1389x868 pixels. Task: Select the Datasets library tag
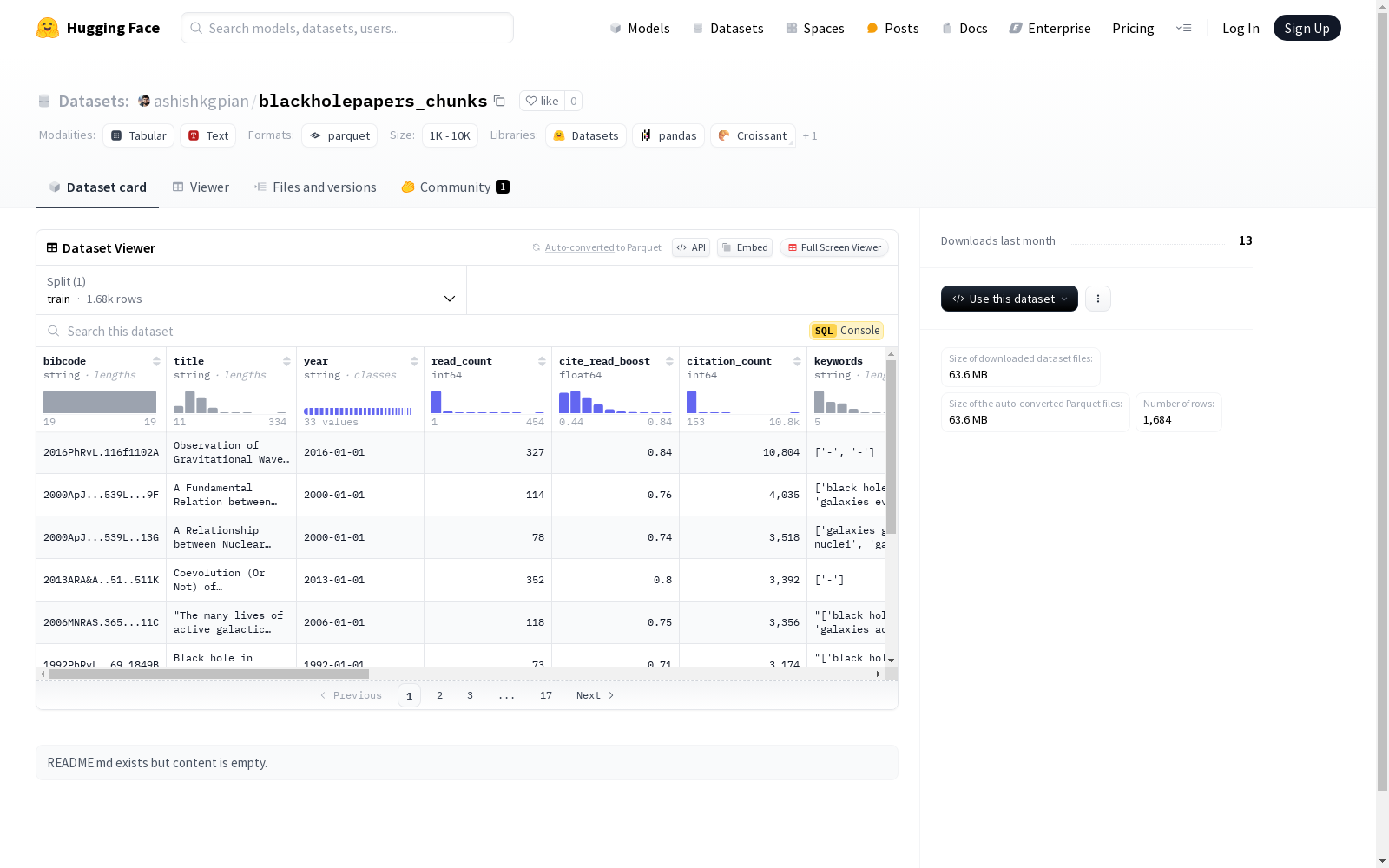tap(586, 135)
